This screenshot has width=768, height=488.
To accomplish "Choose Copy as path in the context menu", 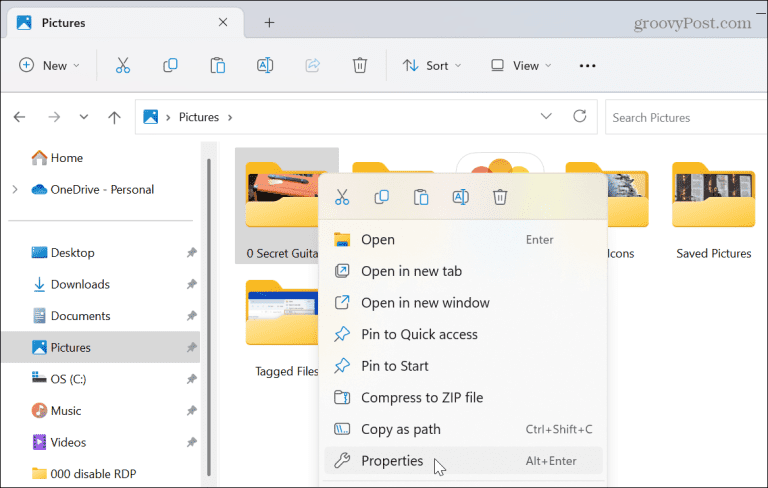I will click(400, 429).
